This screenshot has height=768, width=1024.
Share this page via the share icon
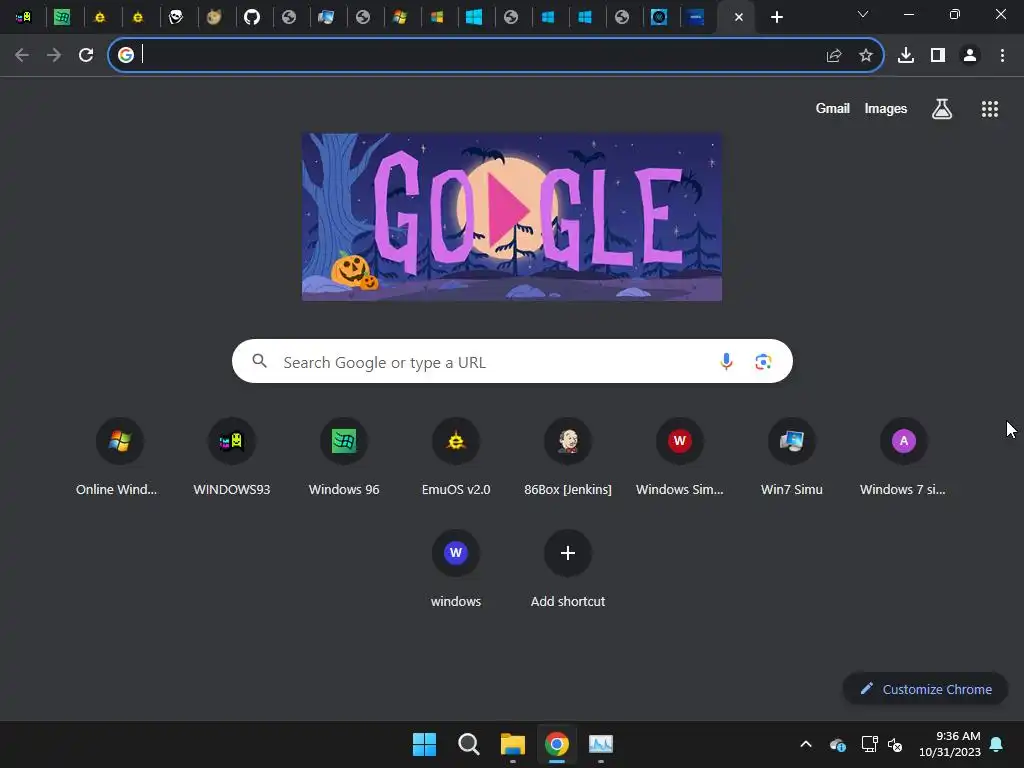pyautogui.click(x=833, y=56)
